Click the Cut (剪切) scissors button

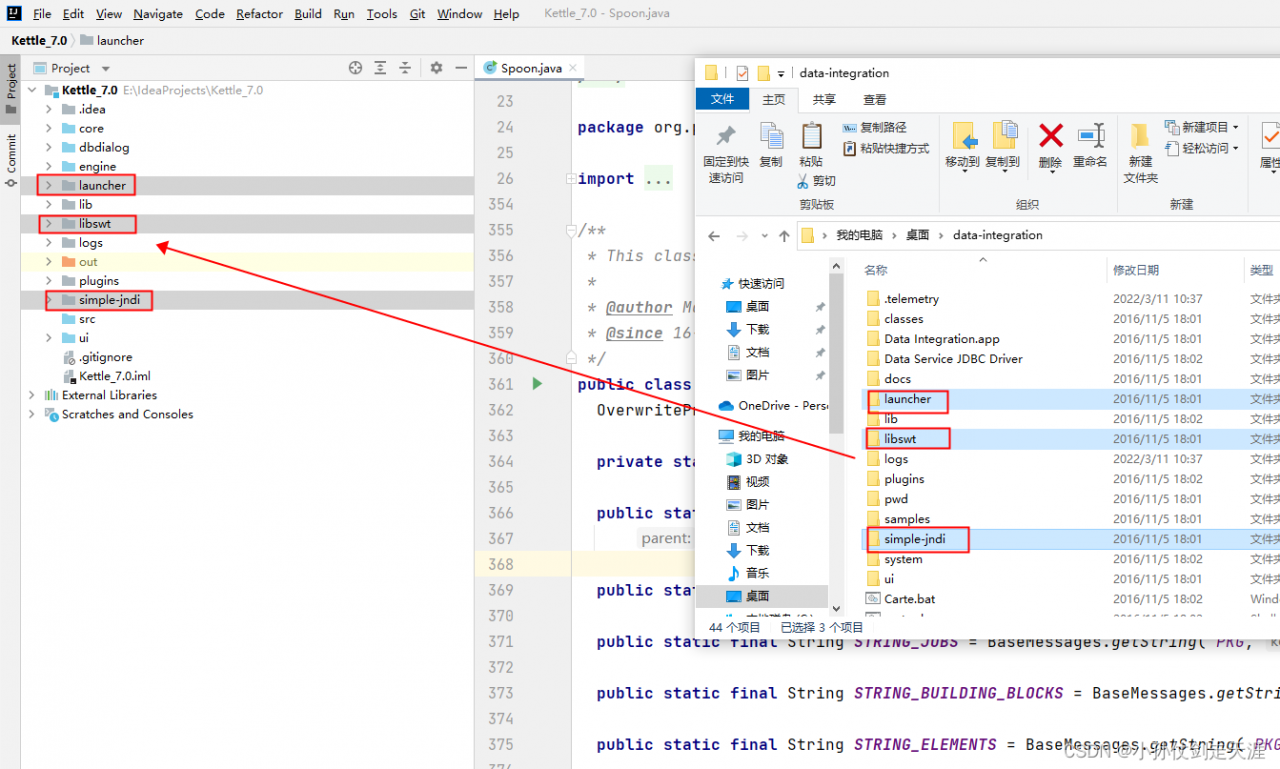point(816,181)
